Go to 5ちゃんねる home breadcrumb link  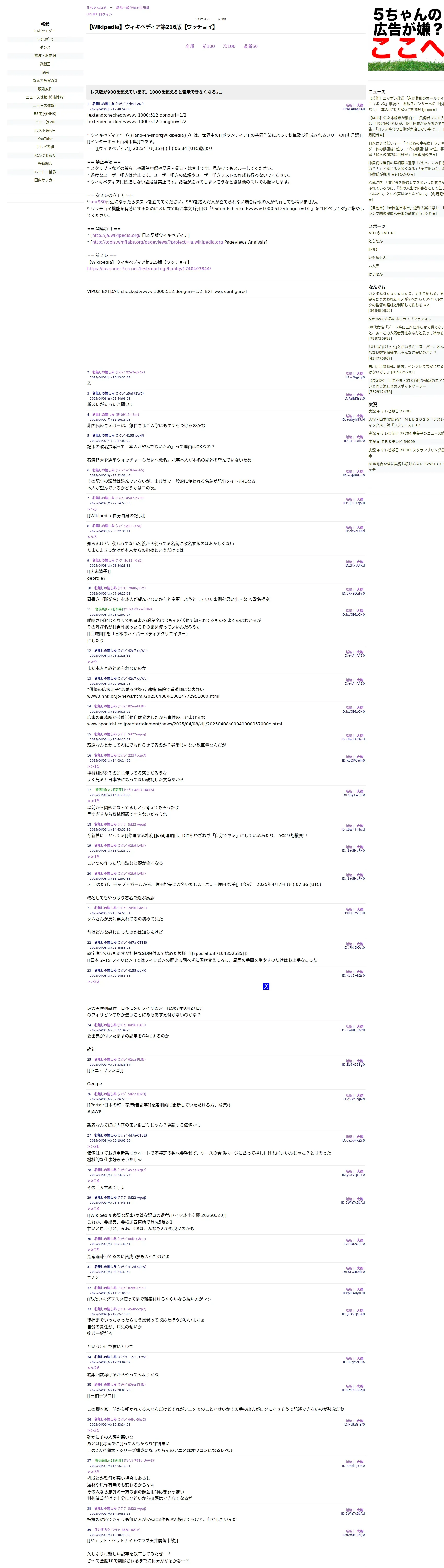pyautogui.click(x=96, y=8)
